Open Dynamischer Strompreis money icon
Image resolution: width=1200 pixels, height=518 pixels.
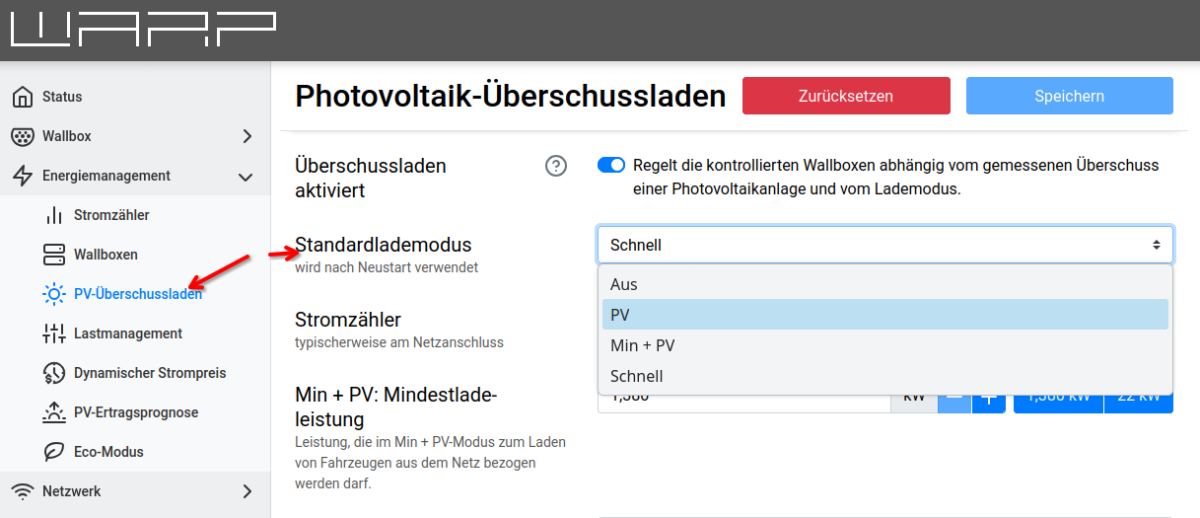(x=54, y=373)
